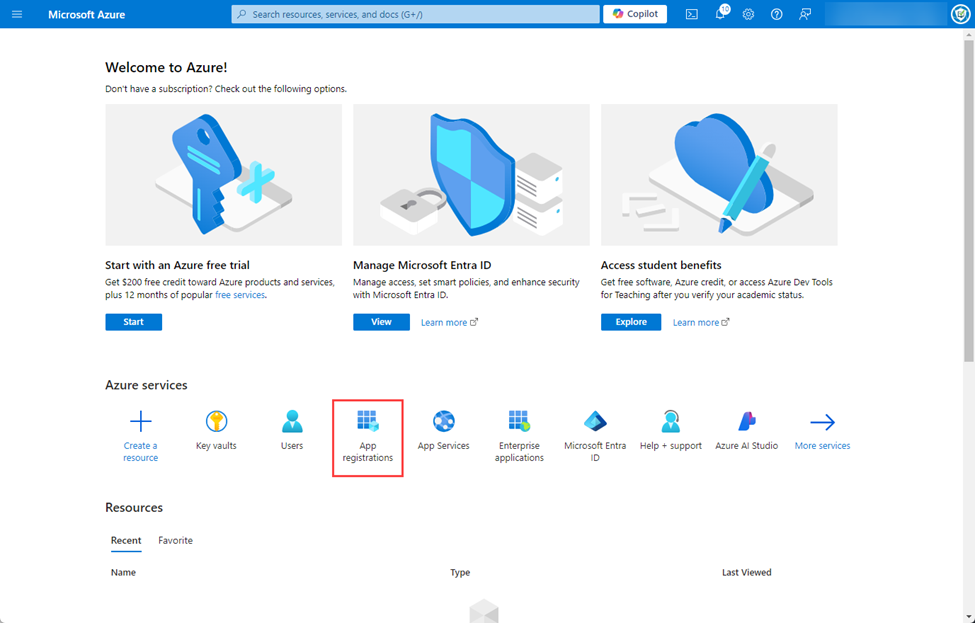Open the Help + support lifering icon
The height and width of the screenshot is (623, 975).
[670, 421]
